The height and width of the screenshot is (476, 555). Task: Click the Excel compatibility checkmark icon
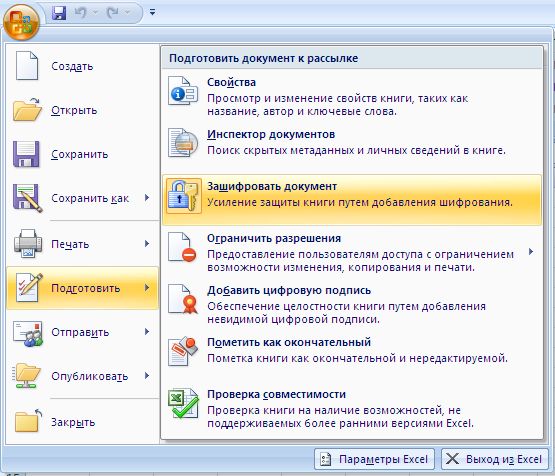coord(183,403)
